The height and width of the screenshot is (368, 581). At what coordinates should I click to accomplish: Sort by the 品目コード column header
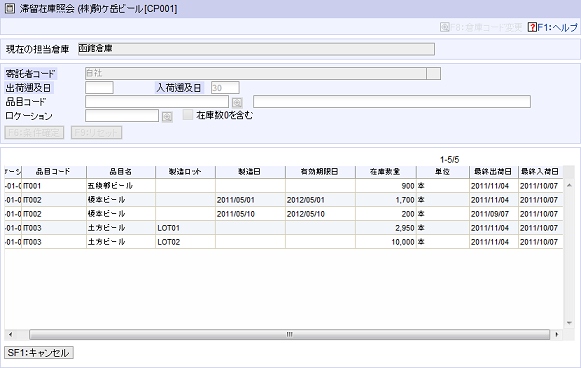point(54,172)
